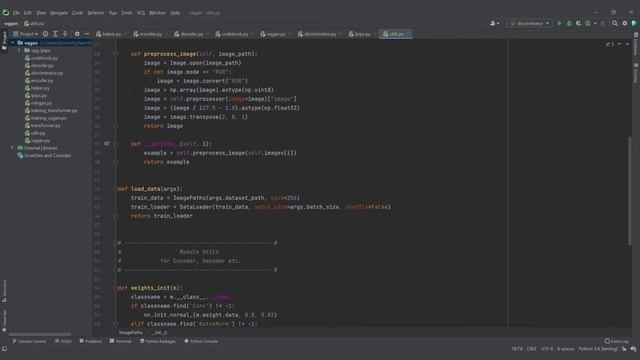Click the UTF-8 encoding widget

[x=547, y=349]
